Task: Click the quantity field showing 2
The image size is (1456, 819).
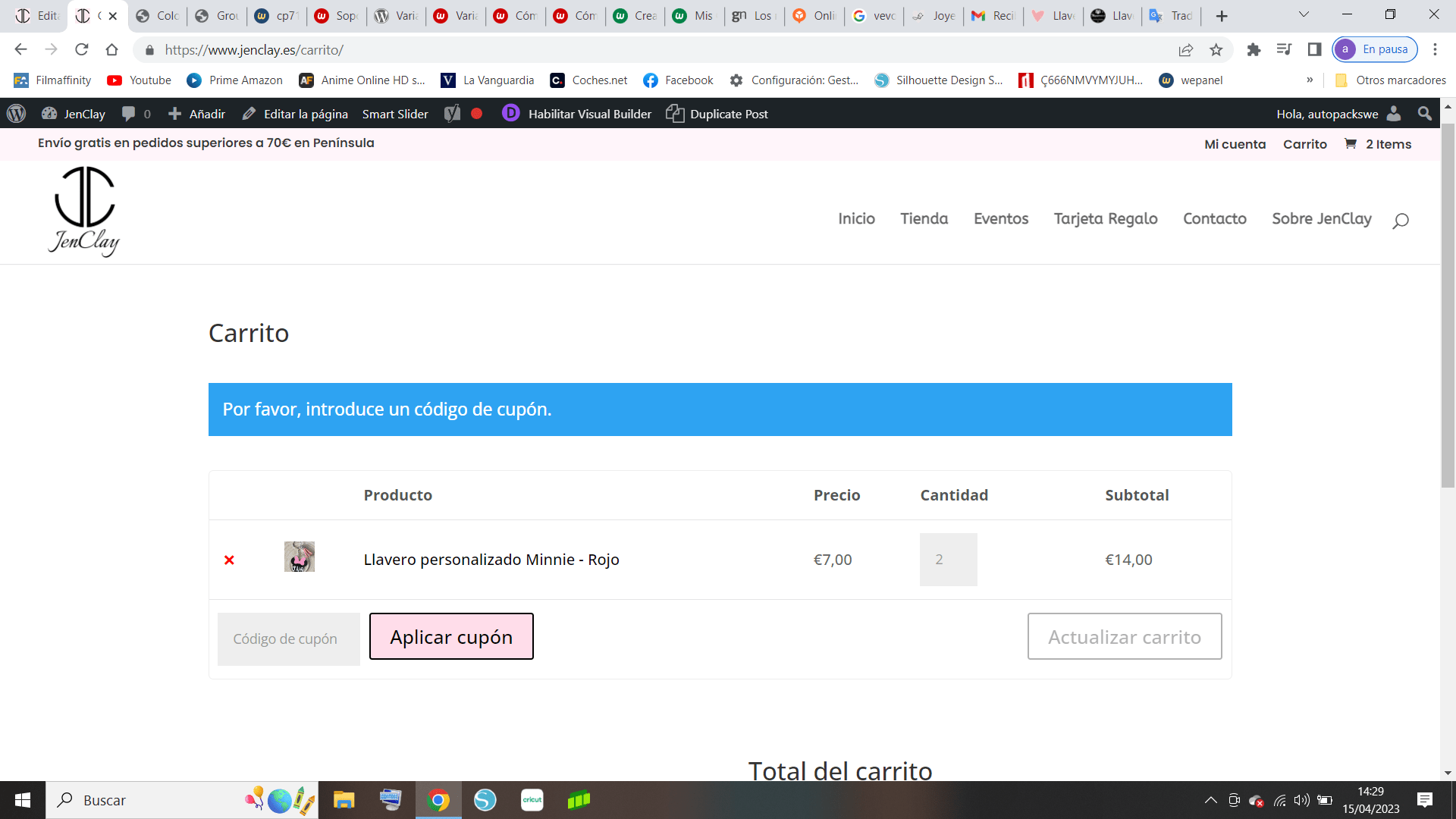Action: coord(949,560)
